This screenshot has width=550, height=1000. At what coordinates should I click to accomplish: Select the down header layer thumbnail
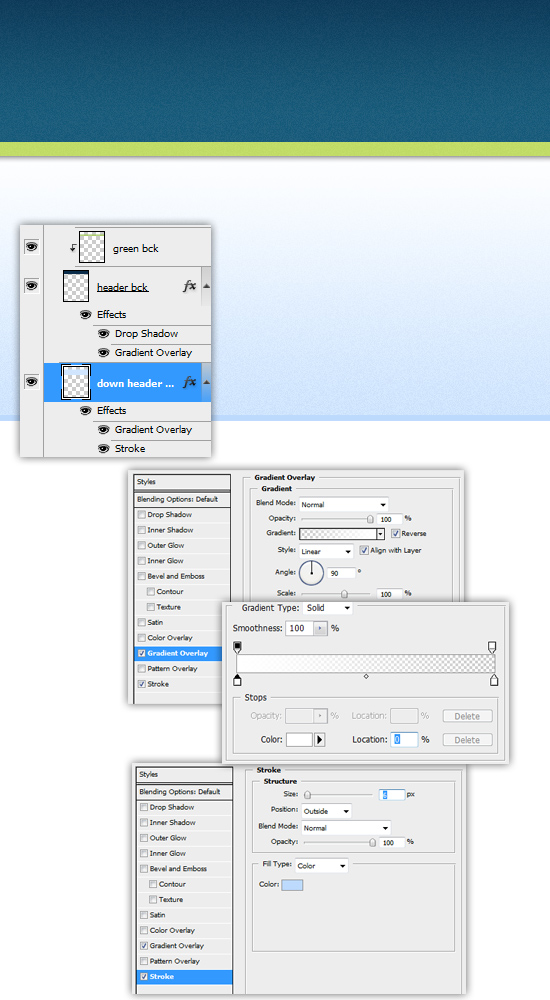tap(76, 382)
